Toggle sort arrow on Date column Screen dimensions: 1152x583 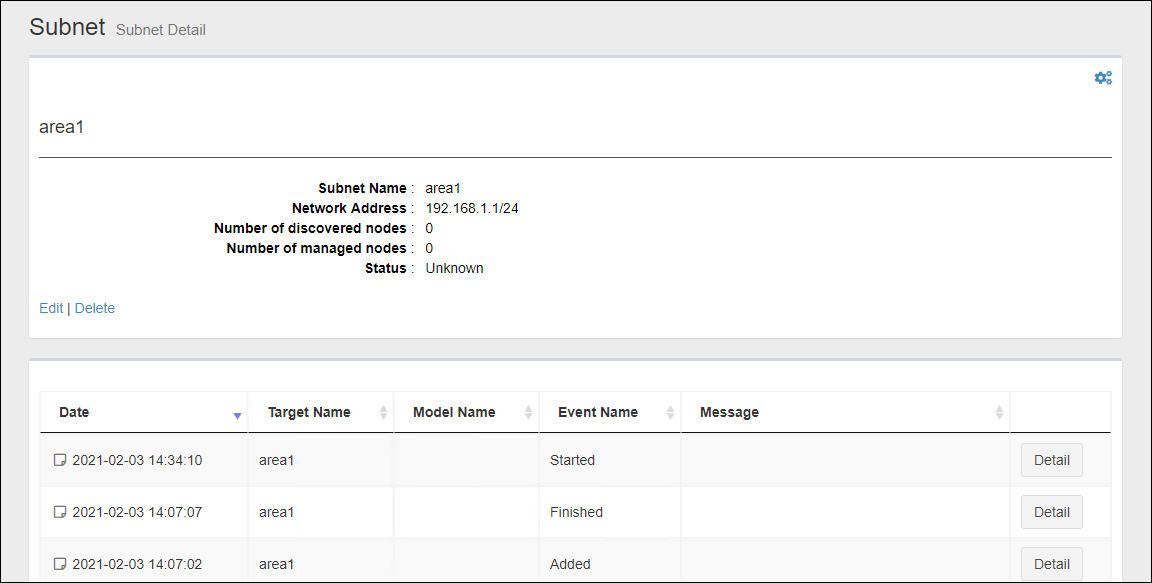click(x=237, y=414)
